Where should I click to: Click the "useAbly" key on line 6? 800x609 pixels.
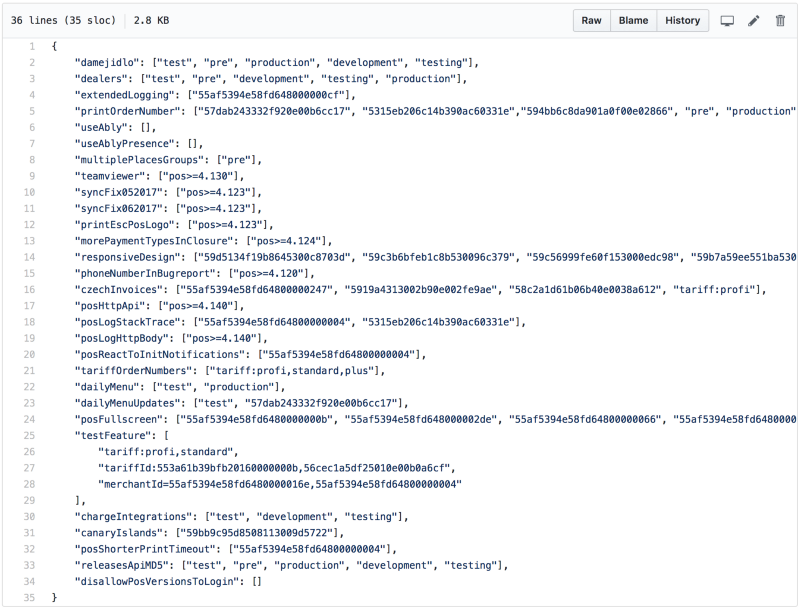(102, 128)
